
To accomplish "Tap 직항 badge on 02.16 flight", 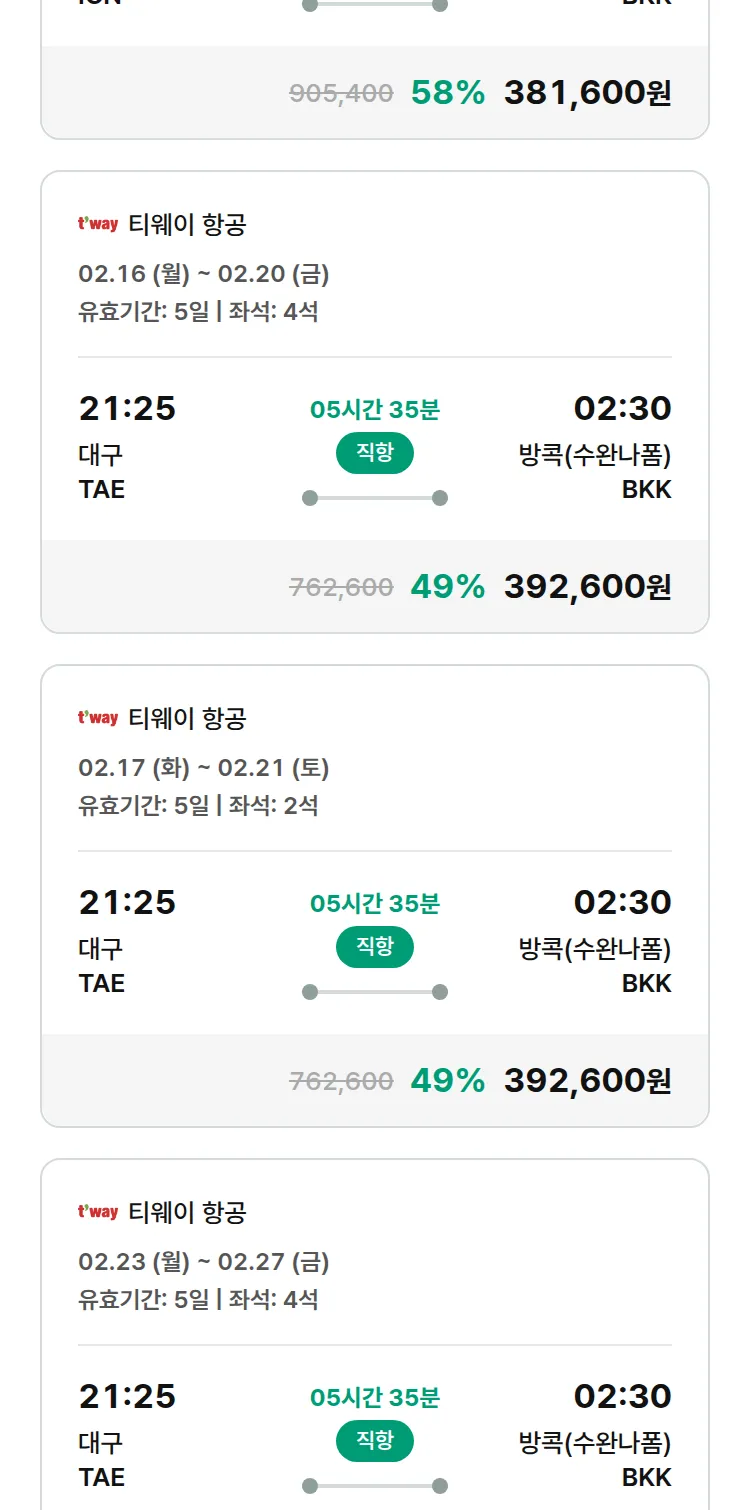I will click(x=374, y=453).
